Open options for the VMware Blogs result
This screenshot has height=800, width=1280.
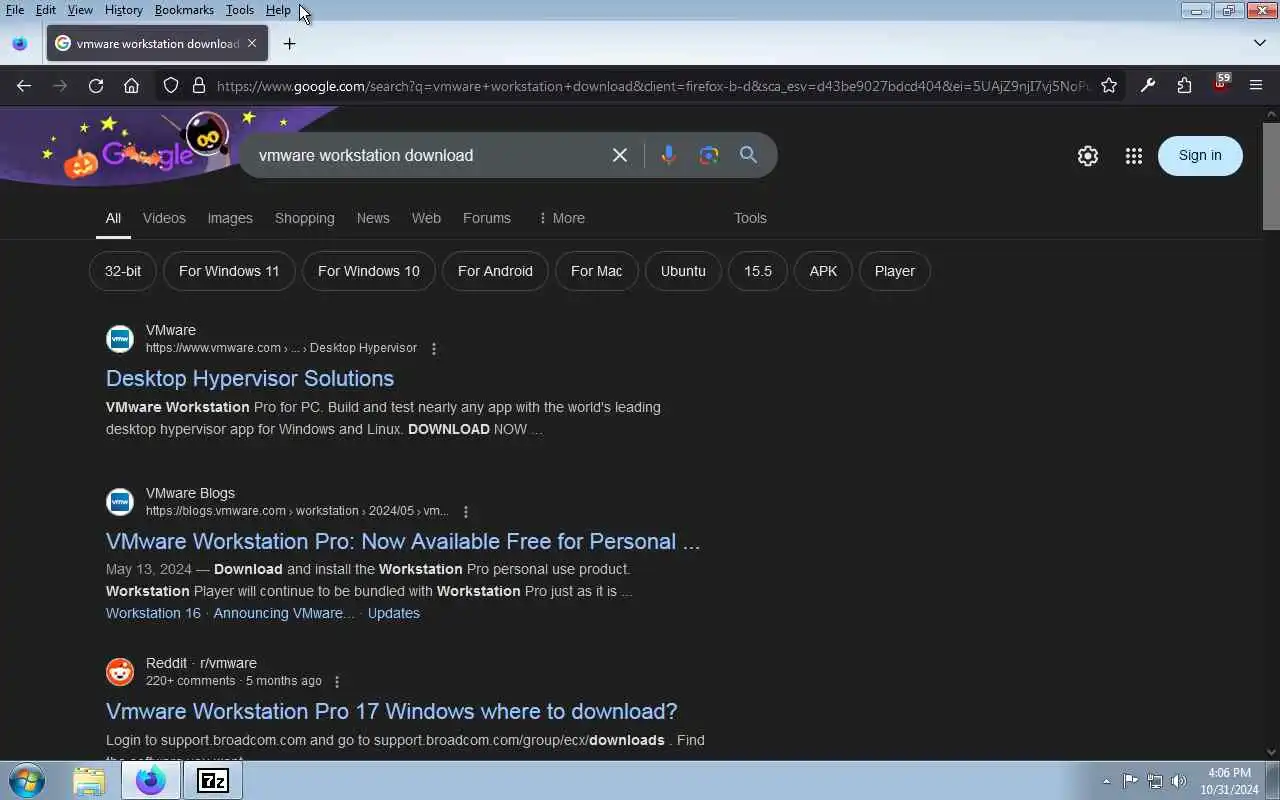click(466, 512)
